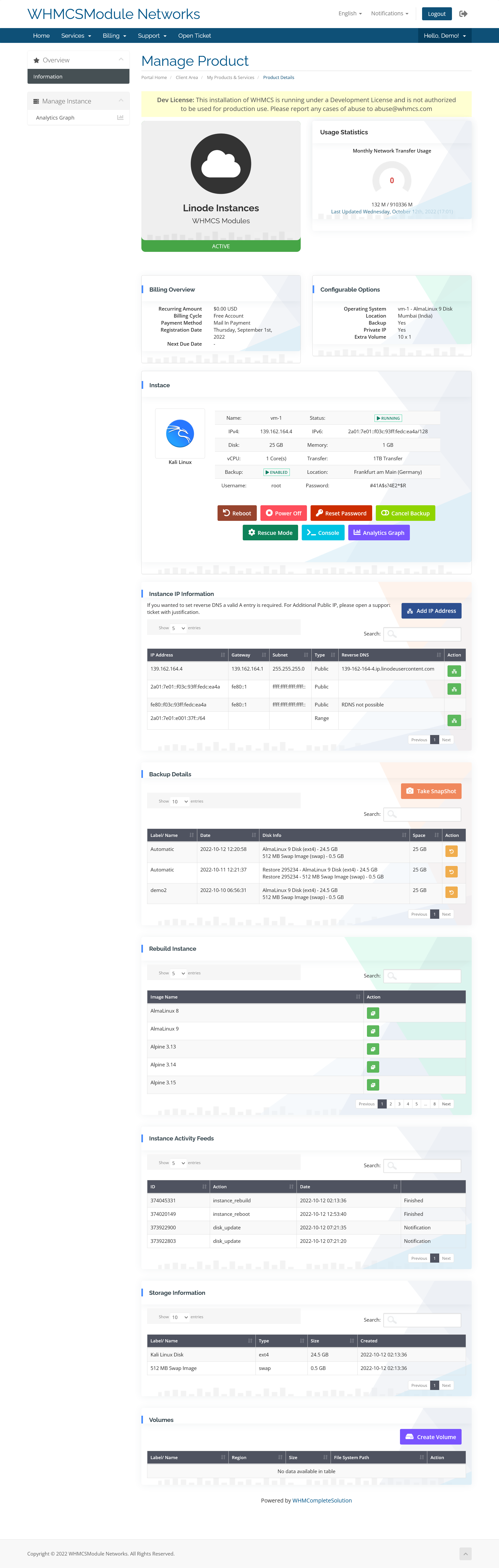Click the scroll-to-top arrow in footer
Viewport: 499px width, 1568px height.
tap(465, 1553)
